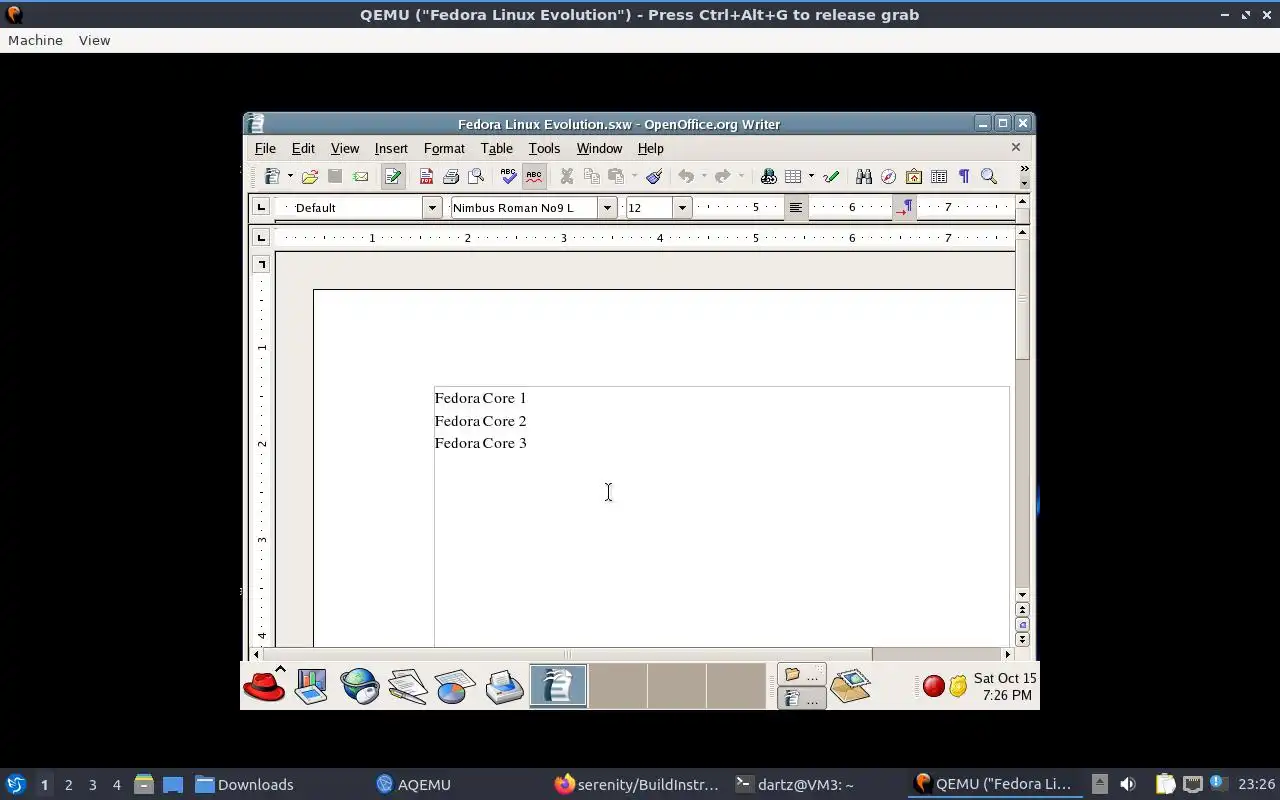Click the Open file folder icon
The width and height of the screenshot is (1280, 800).
[x=310, y=177]
